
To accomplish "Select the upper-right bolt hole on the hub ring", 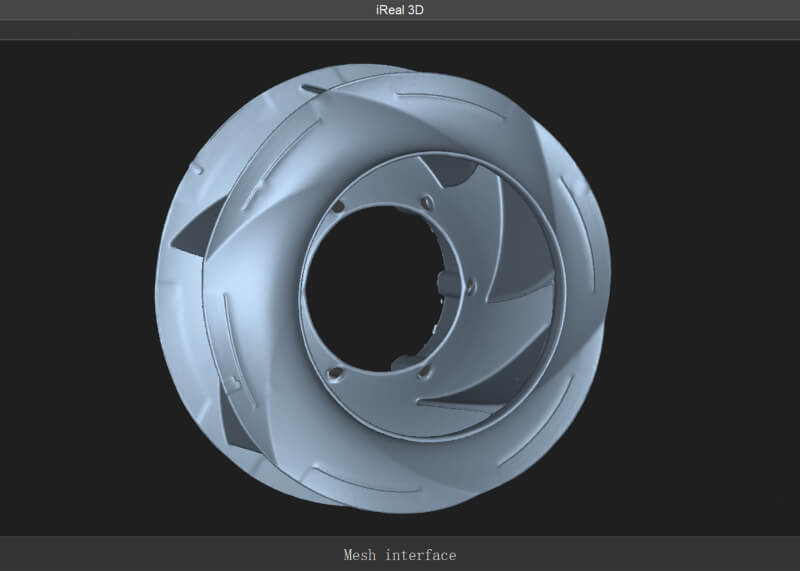I will 427,203.
